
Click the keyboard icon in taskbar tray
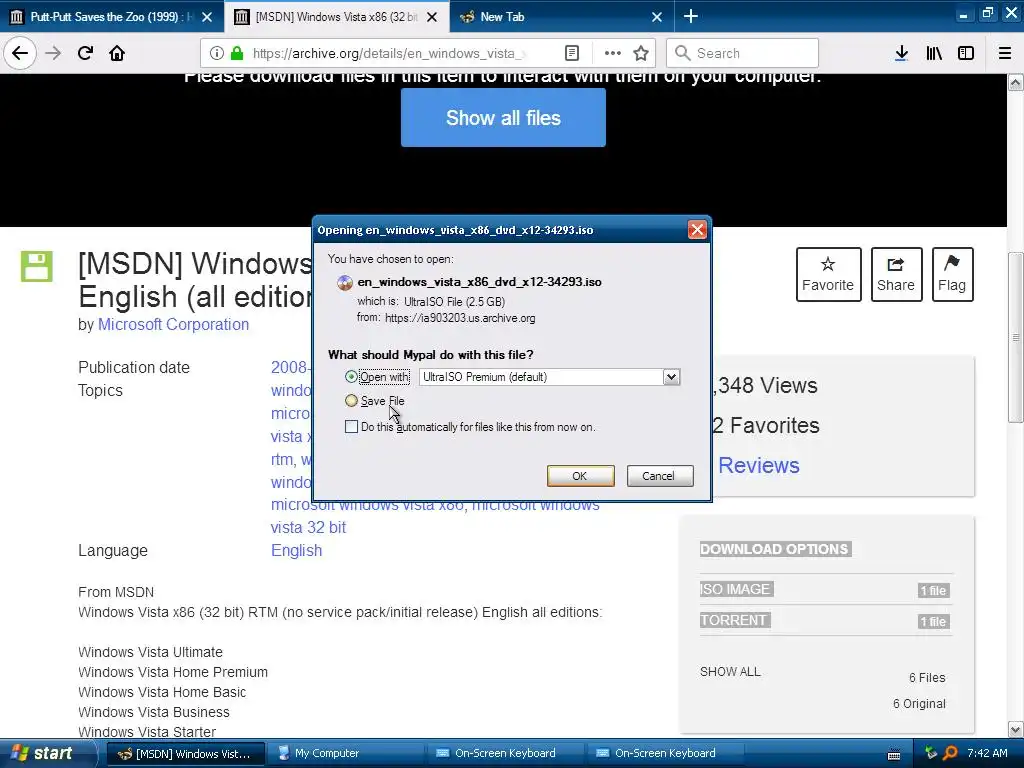click(x=894, y=755)
